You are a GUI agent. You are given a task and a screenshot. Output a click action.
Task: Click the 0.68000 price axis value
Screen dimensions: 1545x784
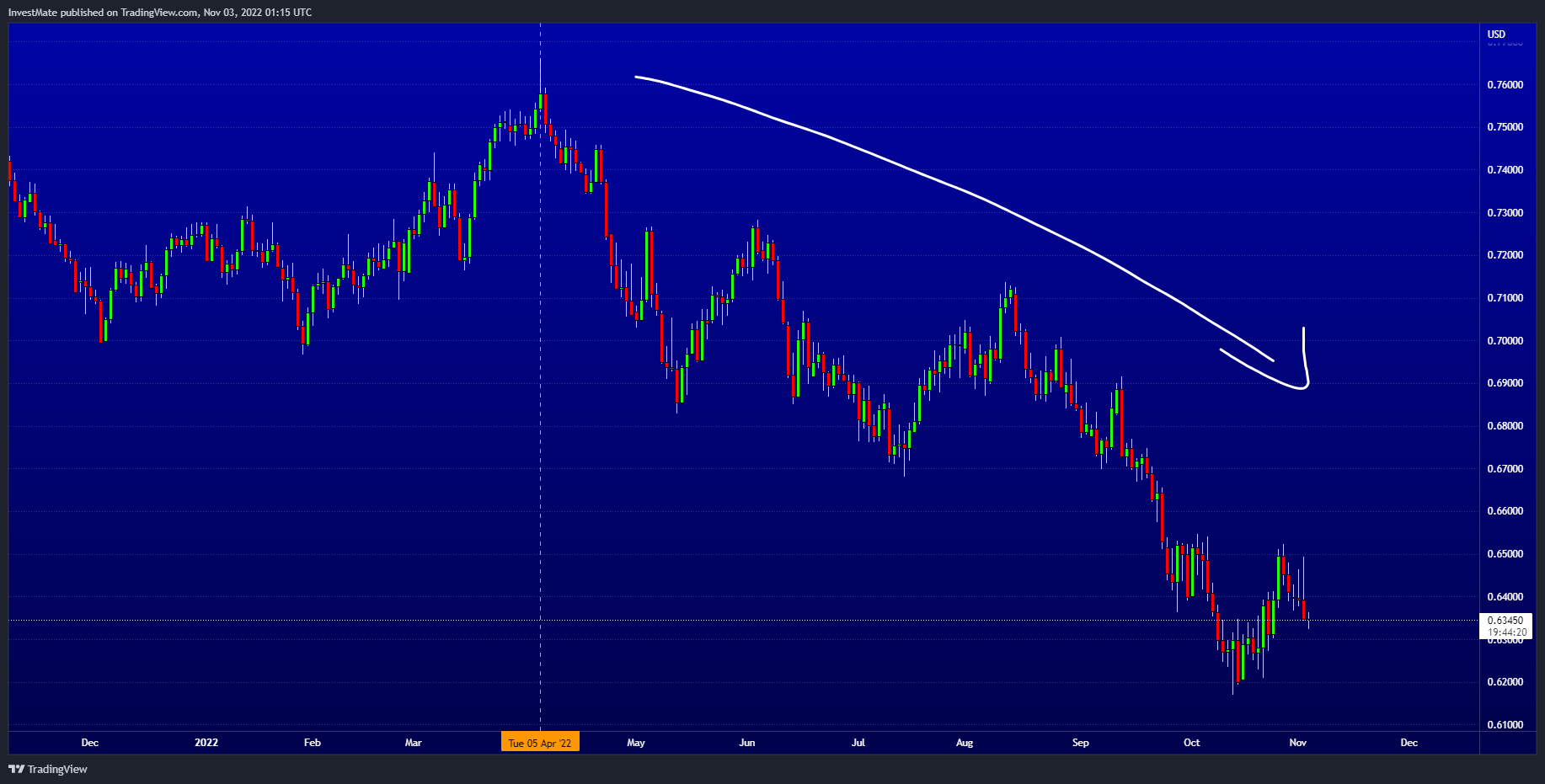tap(1505, 426)
